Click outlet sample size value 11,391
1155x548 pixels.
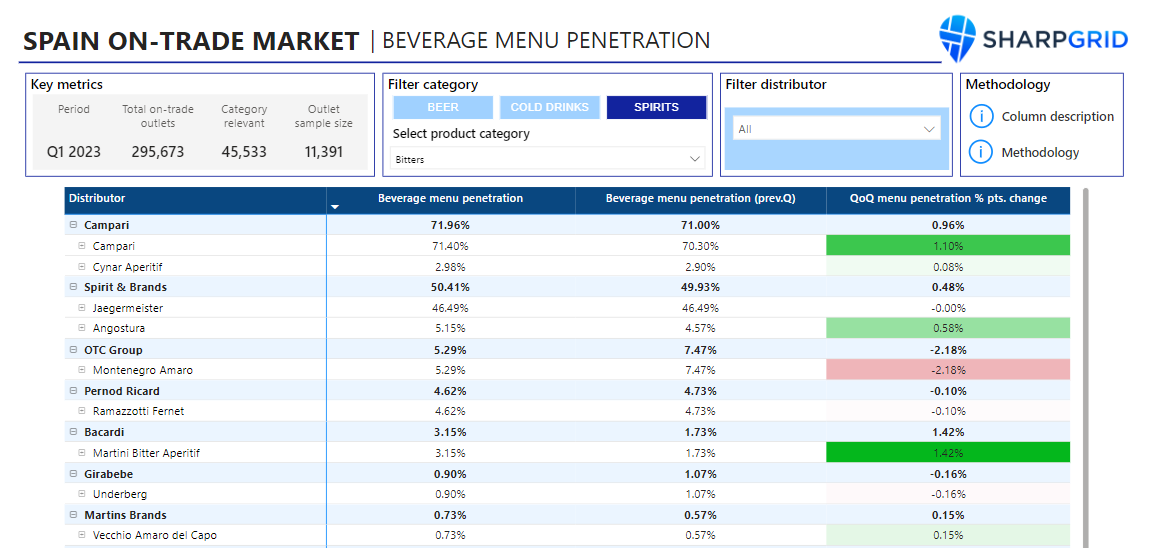coord(323,152)
